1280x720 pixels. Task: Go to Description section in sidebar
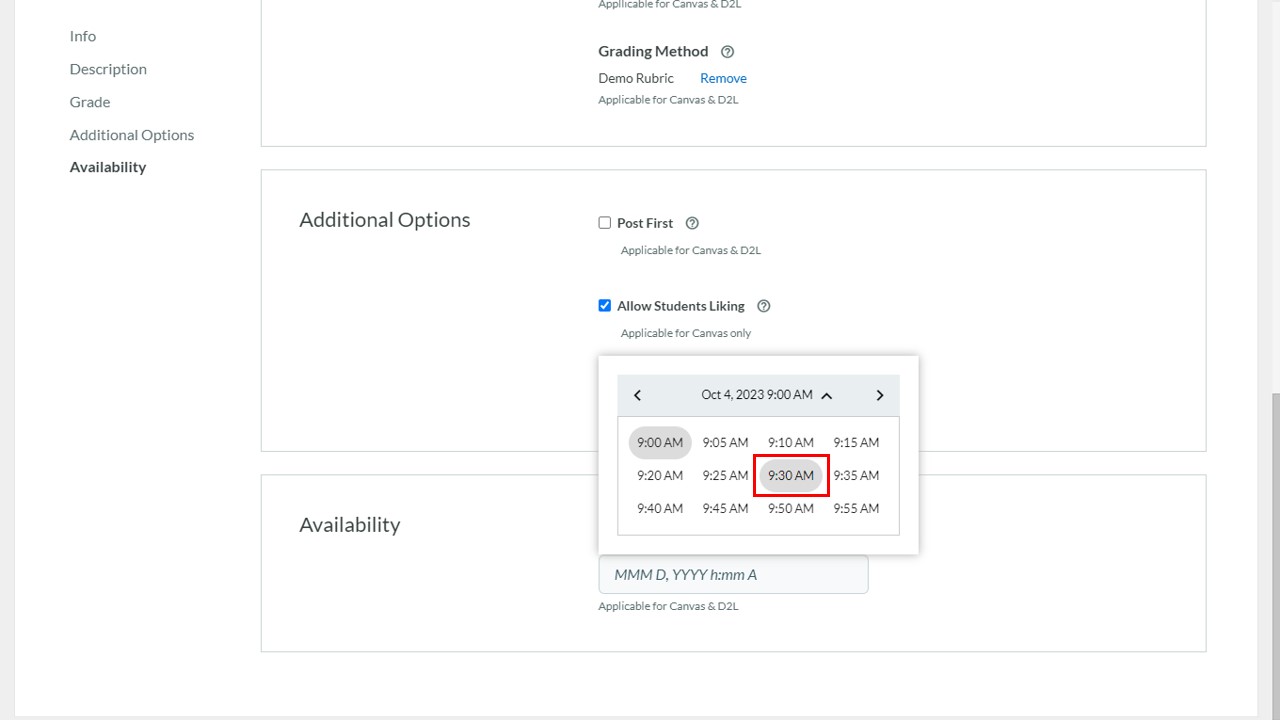coord(108,69)
